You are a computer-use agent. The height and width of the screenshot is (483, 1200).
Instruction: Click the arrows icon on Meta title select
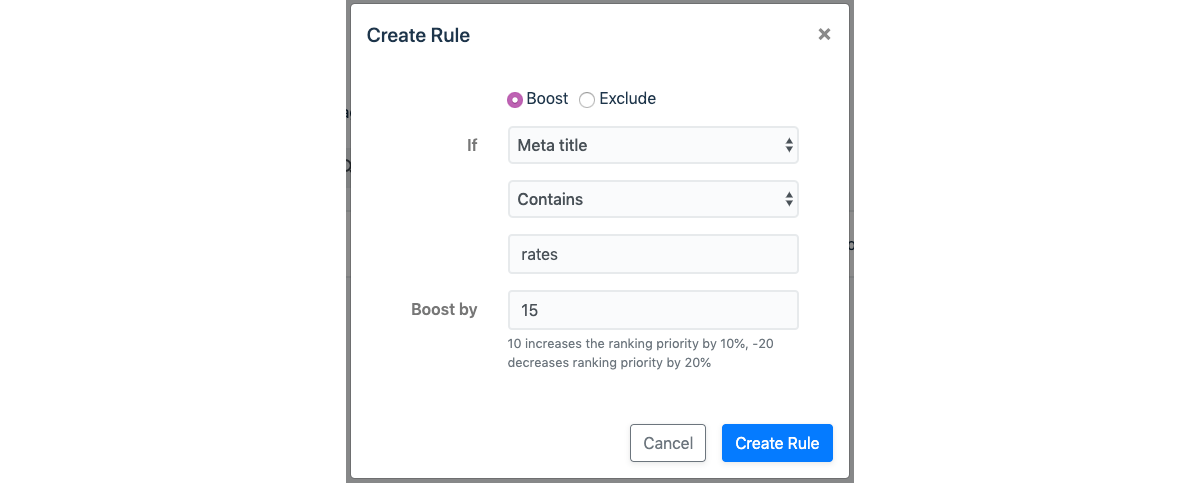pos(789,145)
